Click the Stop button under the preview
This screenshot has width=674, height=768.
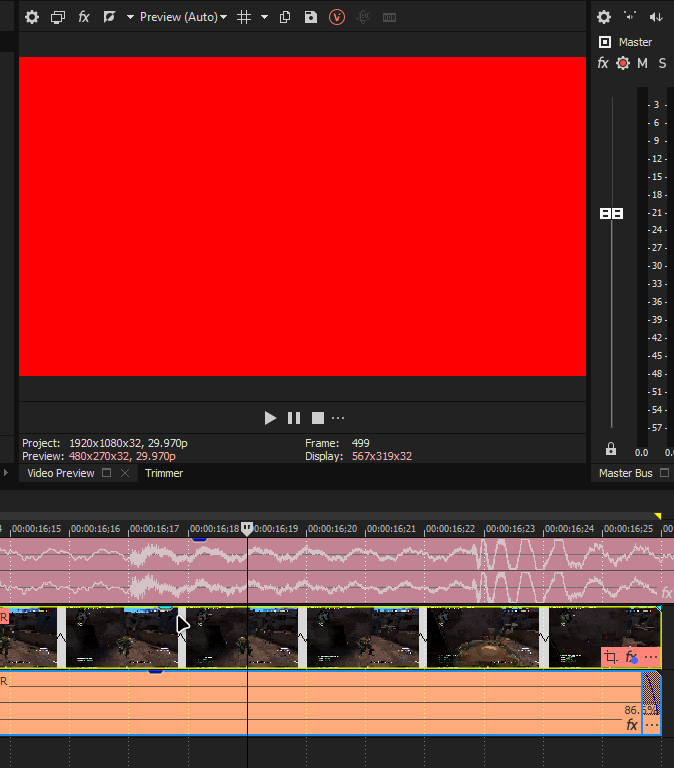point(318,418)
